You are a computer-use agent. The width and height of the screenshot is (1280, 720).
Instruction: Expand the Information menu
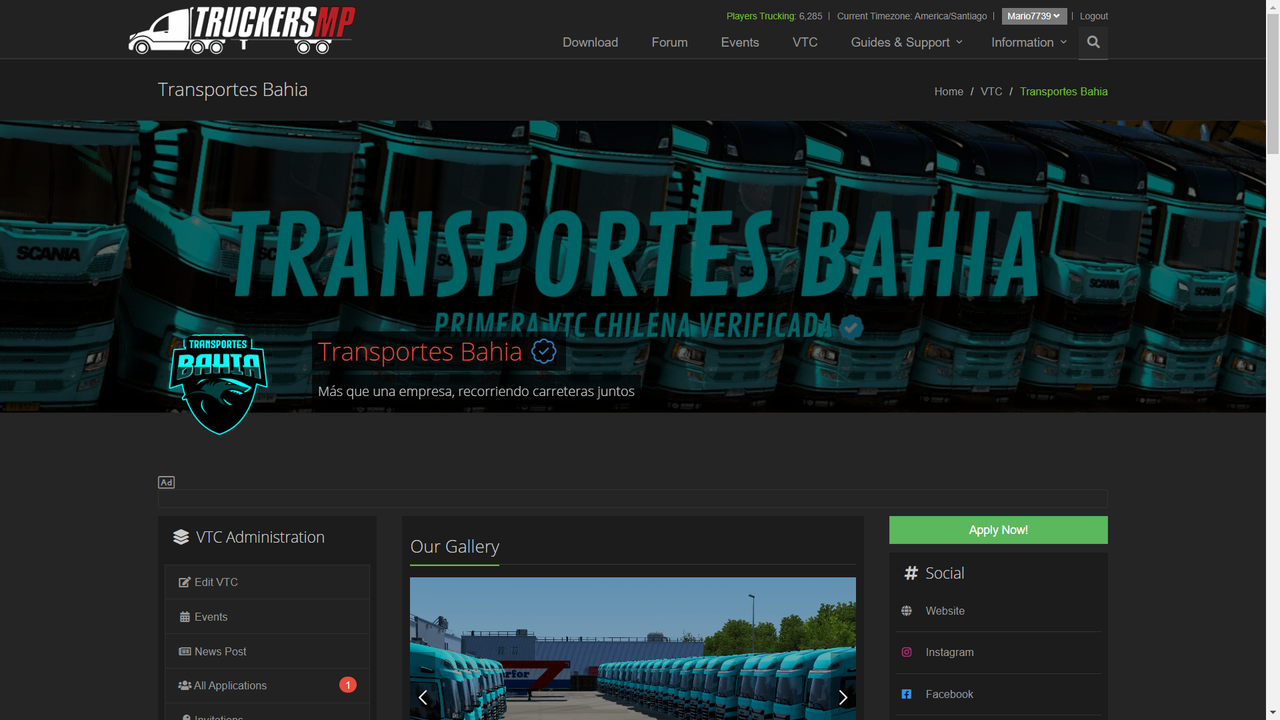pyautogui.click(x=1029, y=42)
